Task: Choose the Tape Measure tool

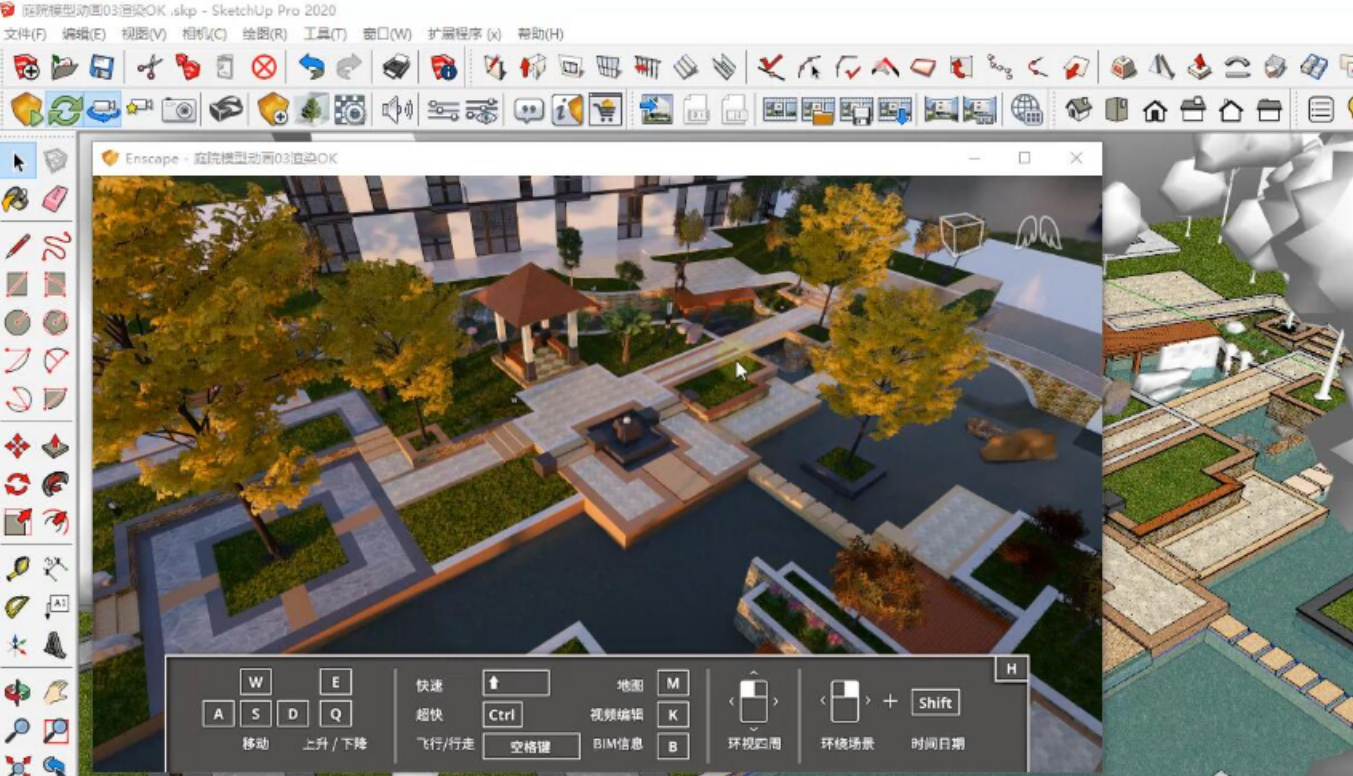Action: tap(17, 569)
